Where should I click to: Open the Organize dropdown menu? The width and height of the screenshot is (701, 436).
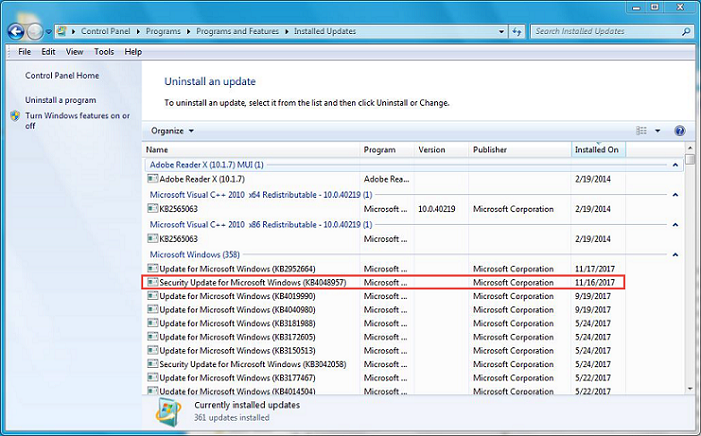click(x=172, y=131)
